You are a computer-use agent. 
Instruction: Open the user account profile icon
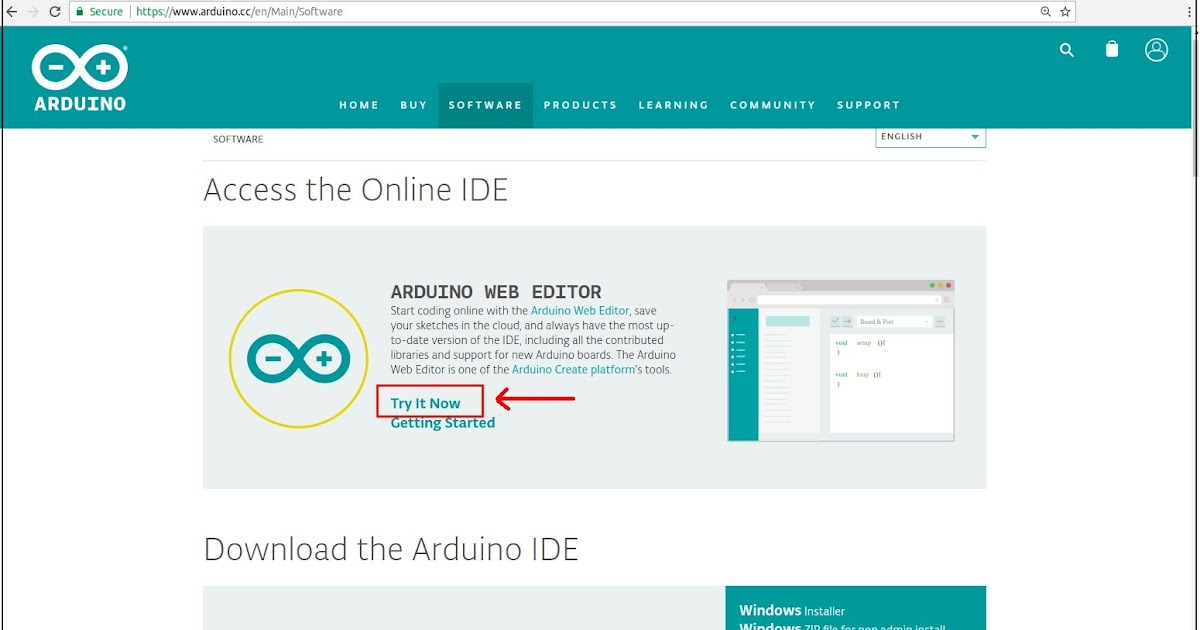pyautogui.click(x=1157, y=49)
